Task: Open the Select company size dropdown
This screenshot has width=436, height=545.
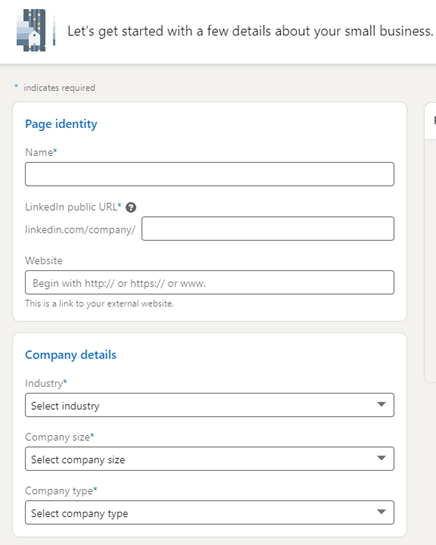Action: coord(210,459)
